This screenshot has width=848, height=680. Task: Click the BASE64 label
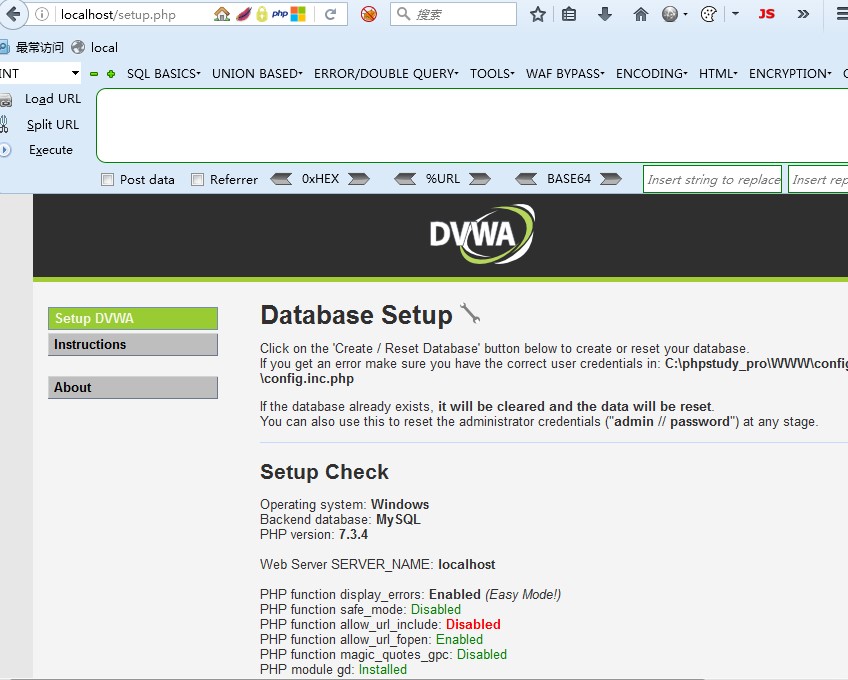click(569, 179)
